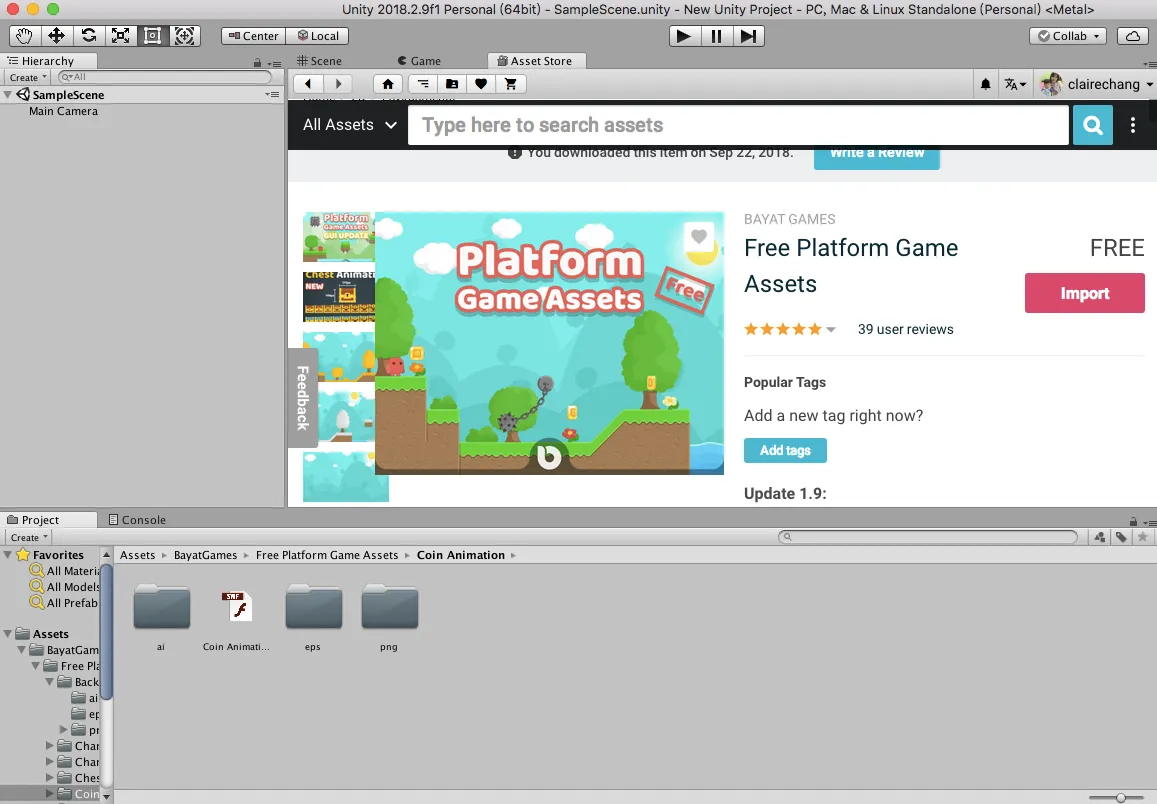Image resolution: width=1157 pixels, height=804 pixels.
Task: Add asset to favorites with heart on preview
Action: pos(699,237)
